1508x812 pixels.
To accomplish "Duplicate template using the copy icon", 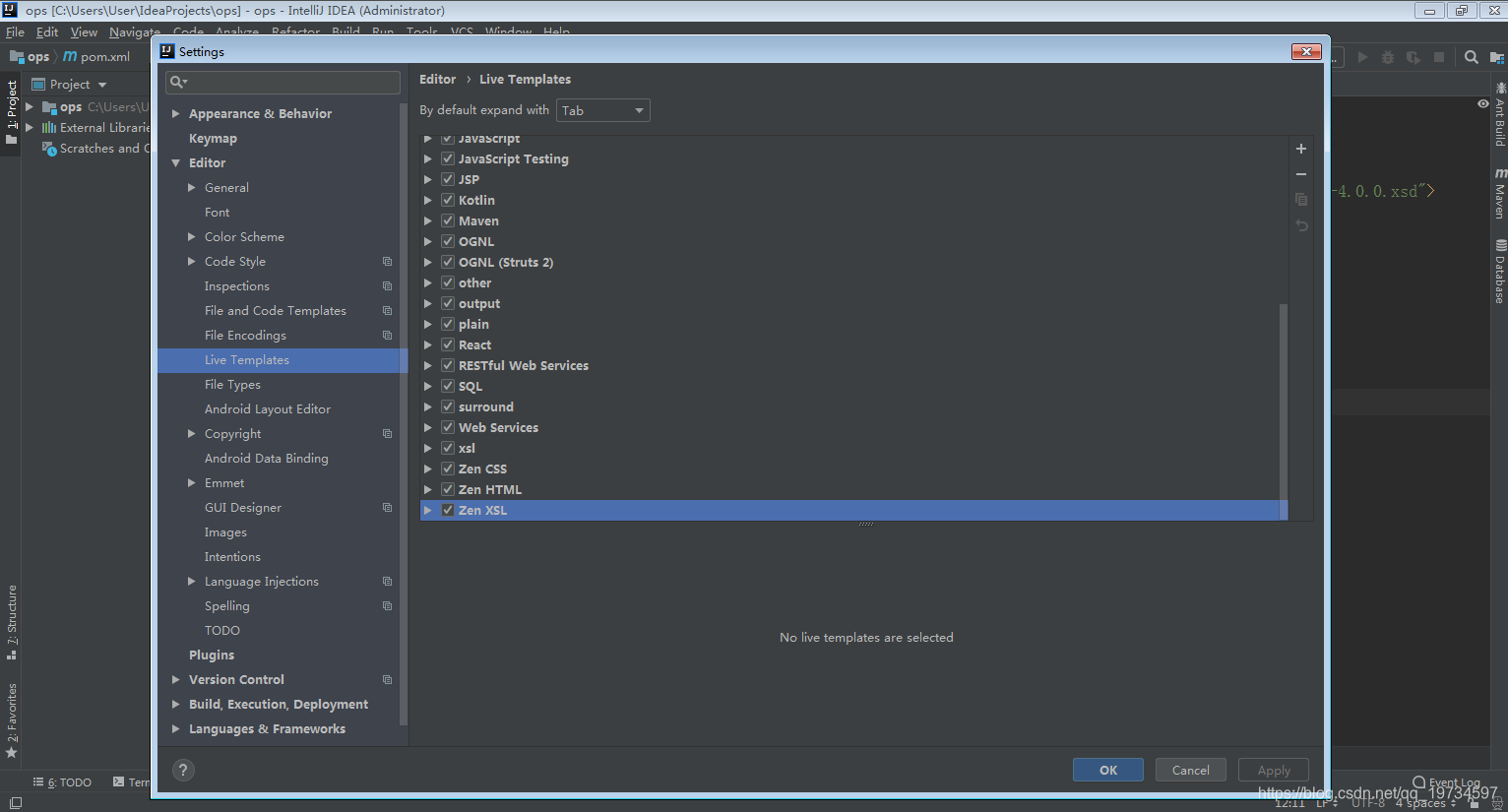I will pyautogui.click(x=1301, y=199).
